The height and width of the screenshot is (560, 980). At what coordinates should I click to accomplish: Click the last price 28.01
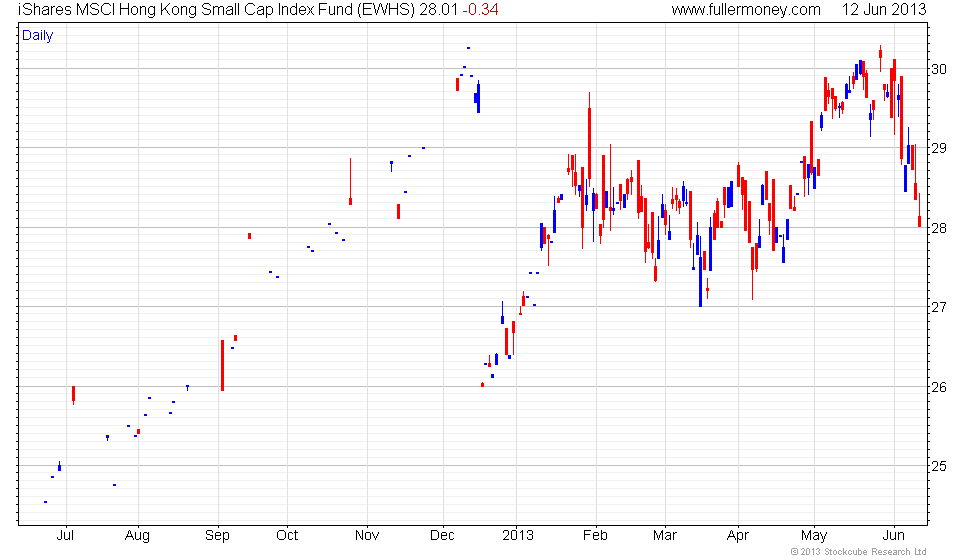(438, 10)
